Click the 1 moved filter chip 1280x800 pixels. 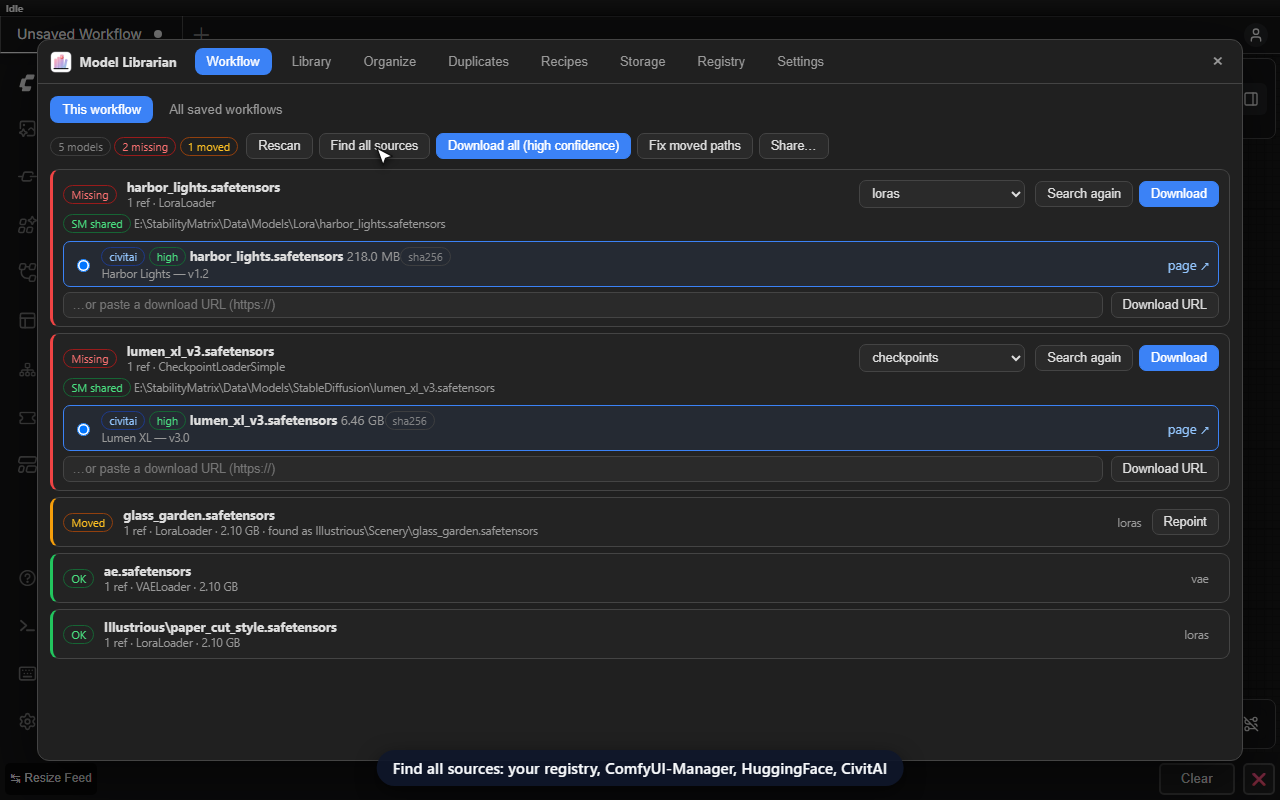[210, 147]
